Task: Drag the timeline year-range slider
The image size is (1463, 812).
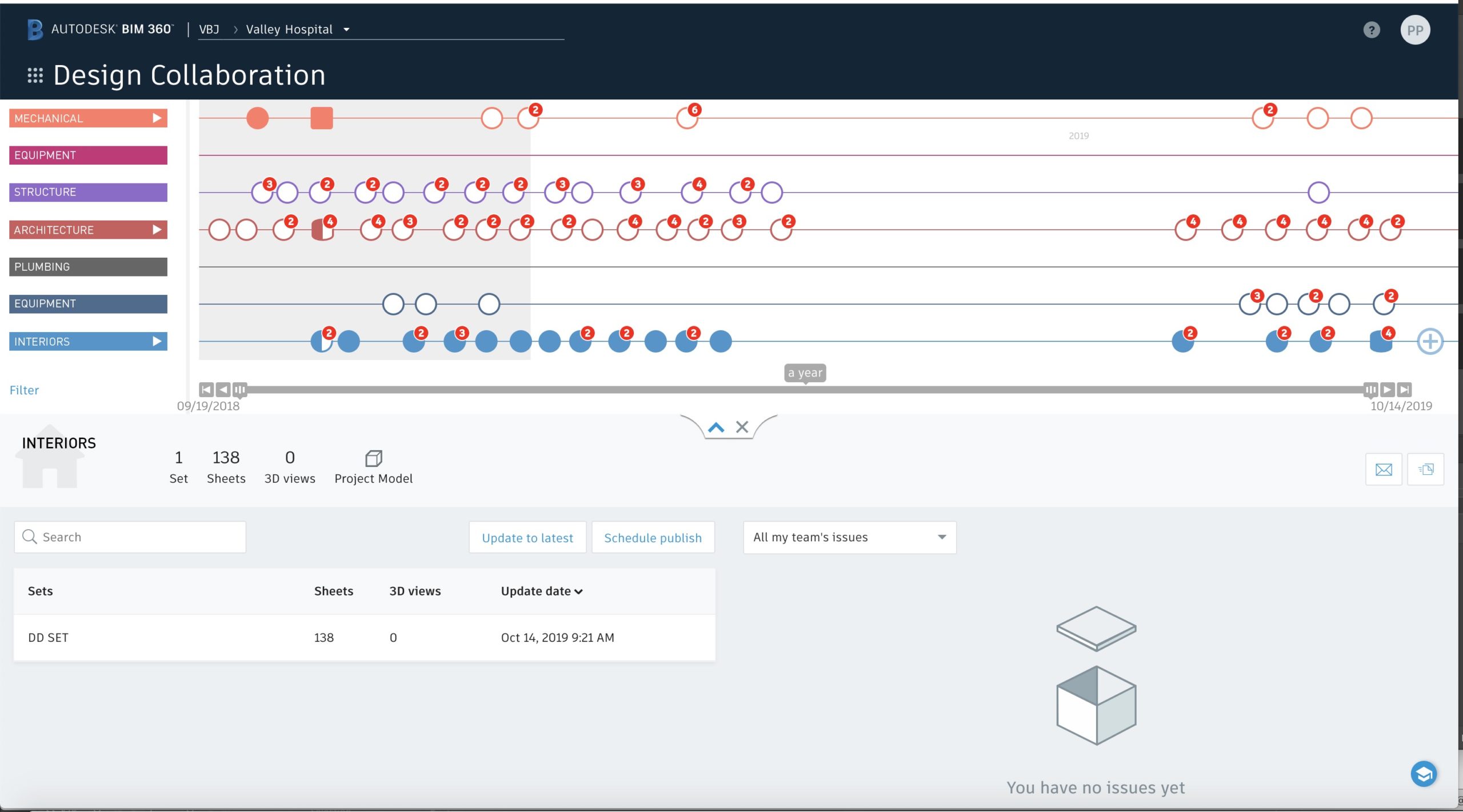Action: [x=804, y=389]
